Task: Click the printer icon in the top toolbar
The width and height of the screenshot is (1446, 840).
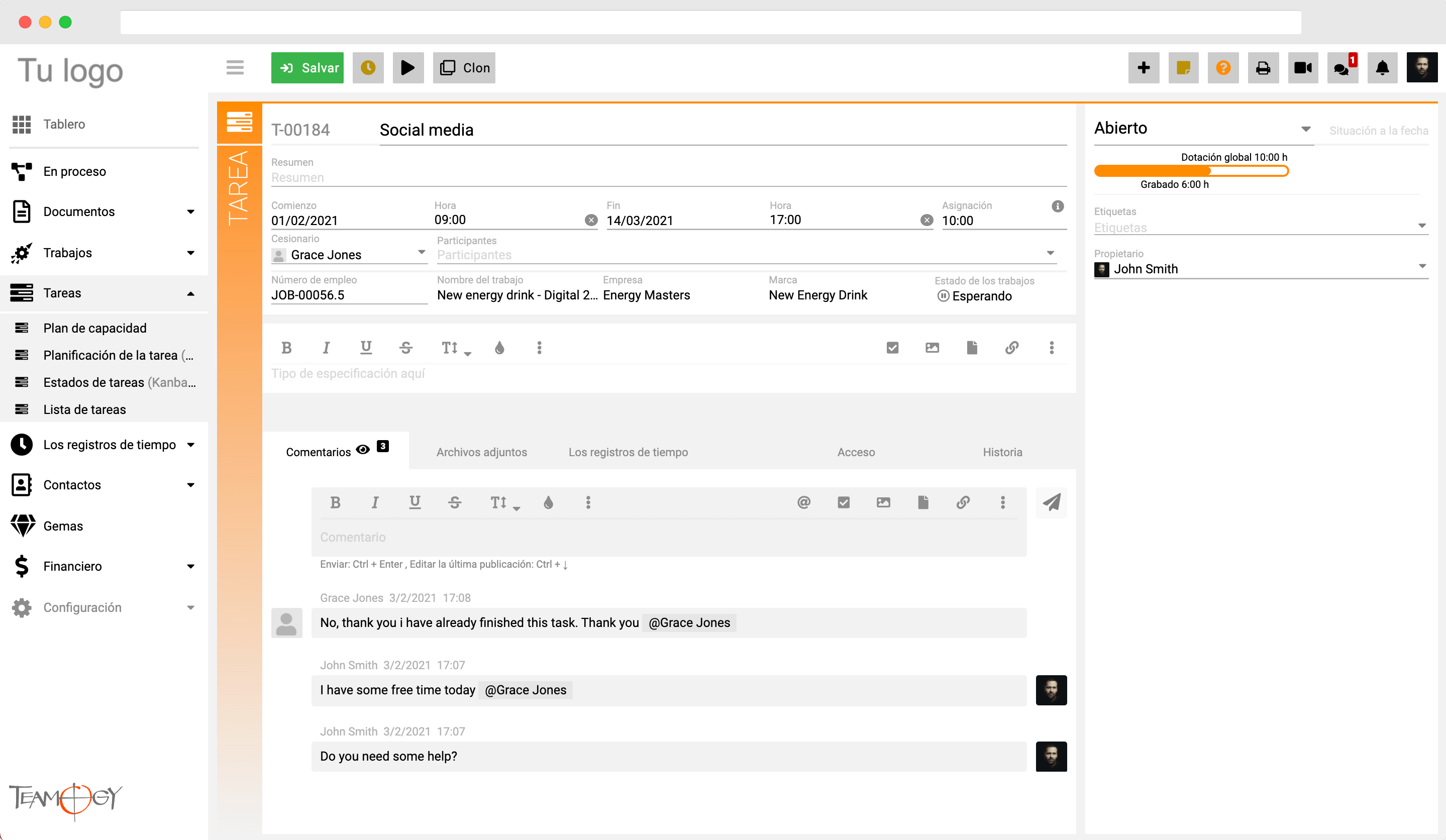Action: (1263, 68)
